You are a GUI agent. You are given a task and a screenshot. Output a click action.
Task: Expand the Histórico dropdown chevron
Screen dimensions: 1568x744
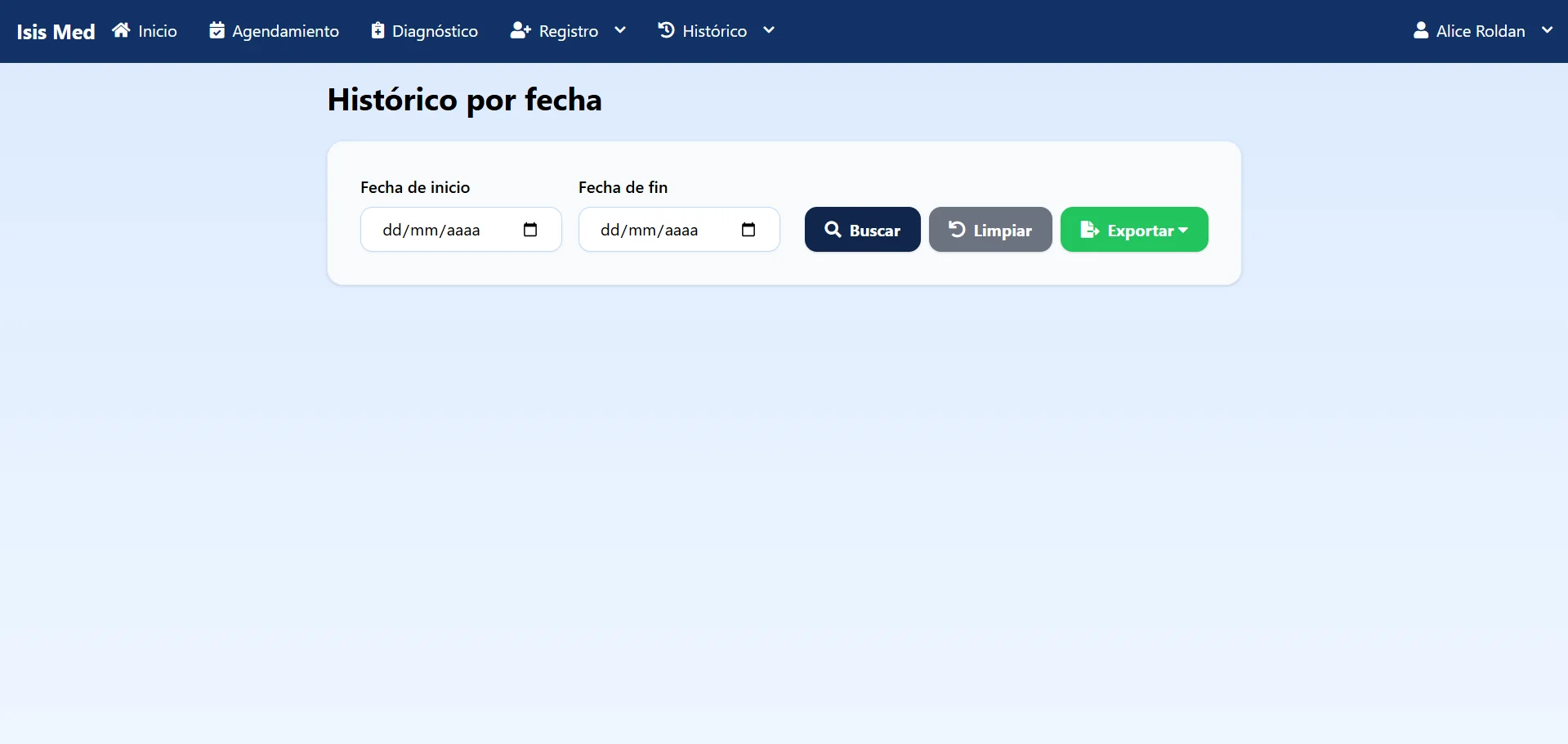tap(769, 30)
